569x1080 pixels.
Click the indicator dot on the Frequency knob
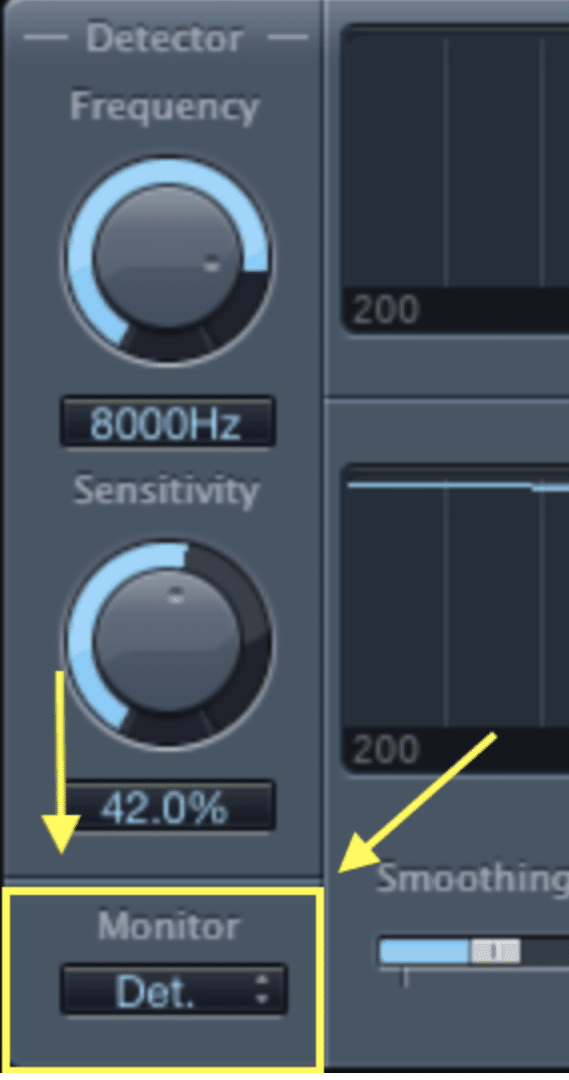212,263
